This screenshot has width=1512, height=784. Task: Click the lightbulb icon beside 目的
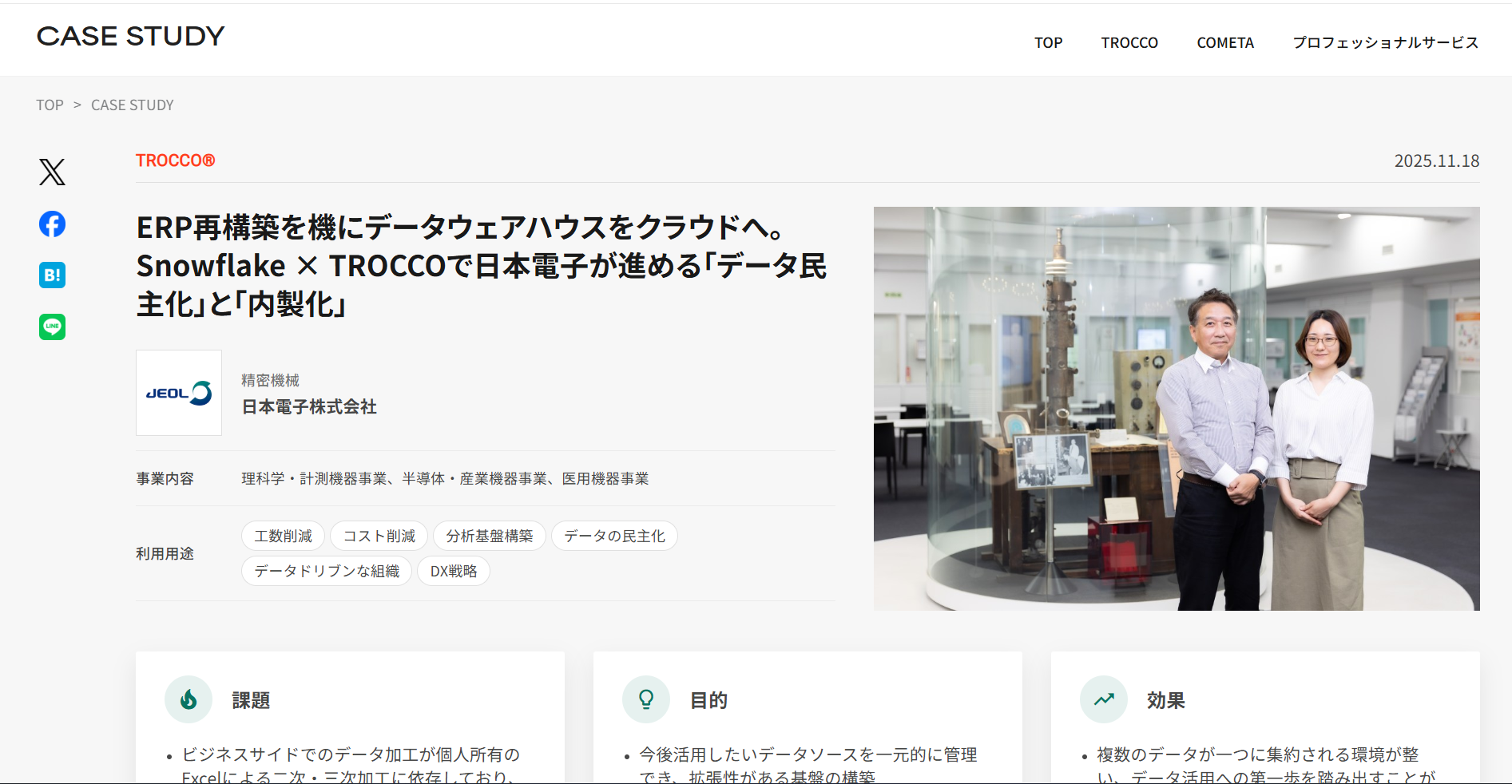pos(646,699)
